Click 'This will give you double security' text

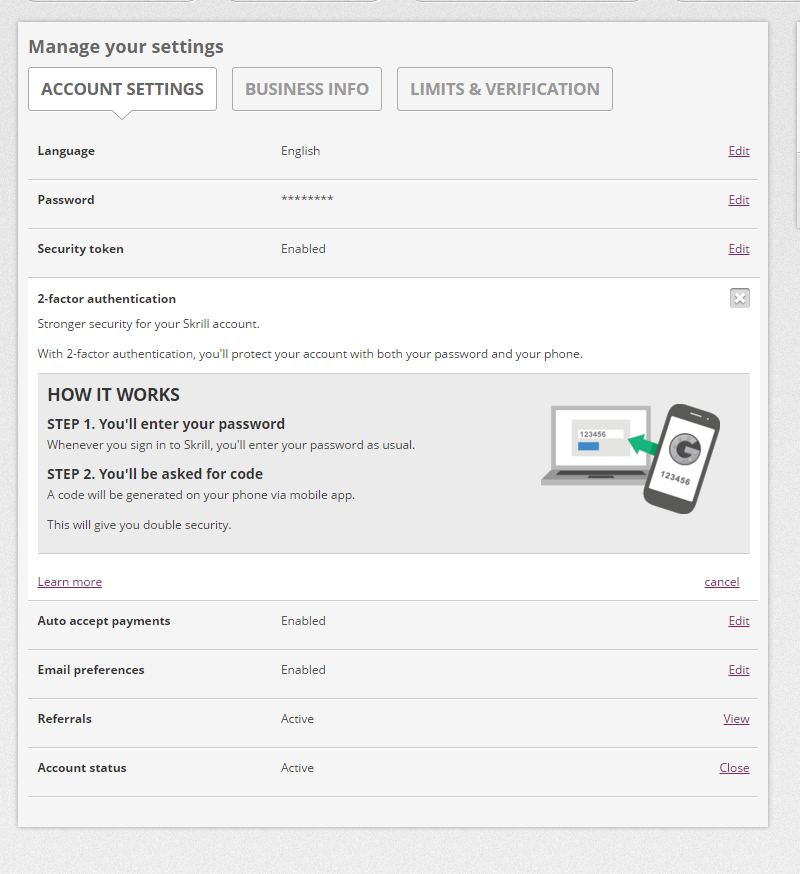coord(139,525)
